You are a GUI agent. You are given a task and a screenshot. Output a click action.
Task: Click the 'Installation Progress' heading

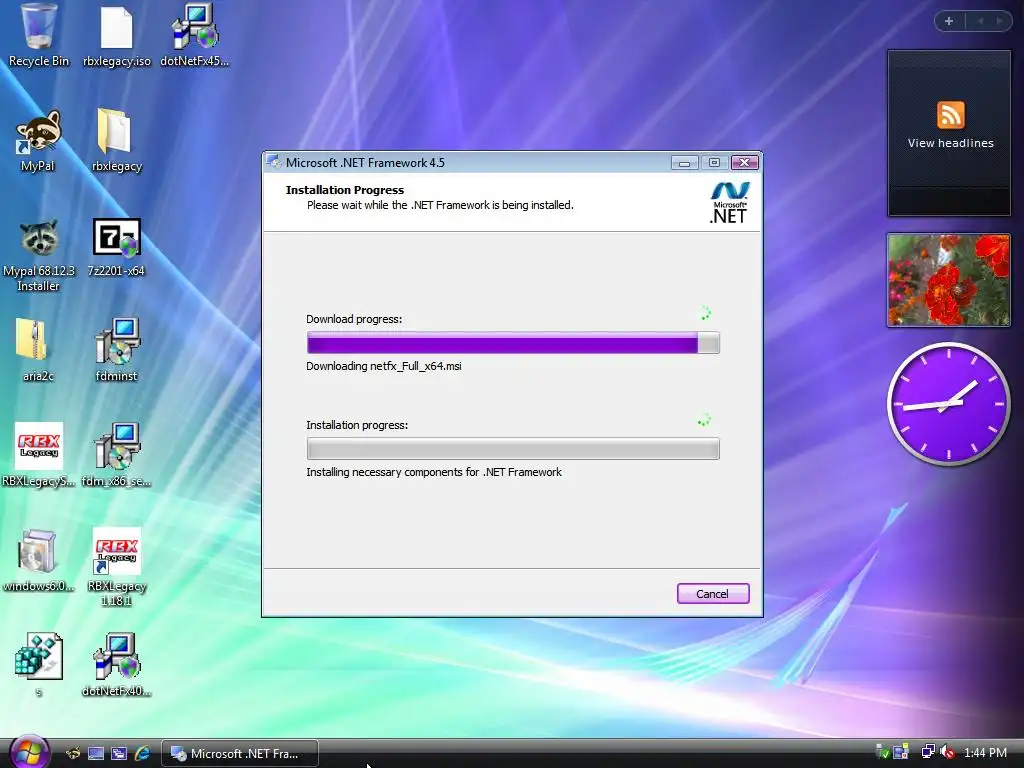click(x=345, y=190)
